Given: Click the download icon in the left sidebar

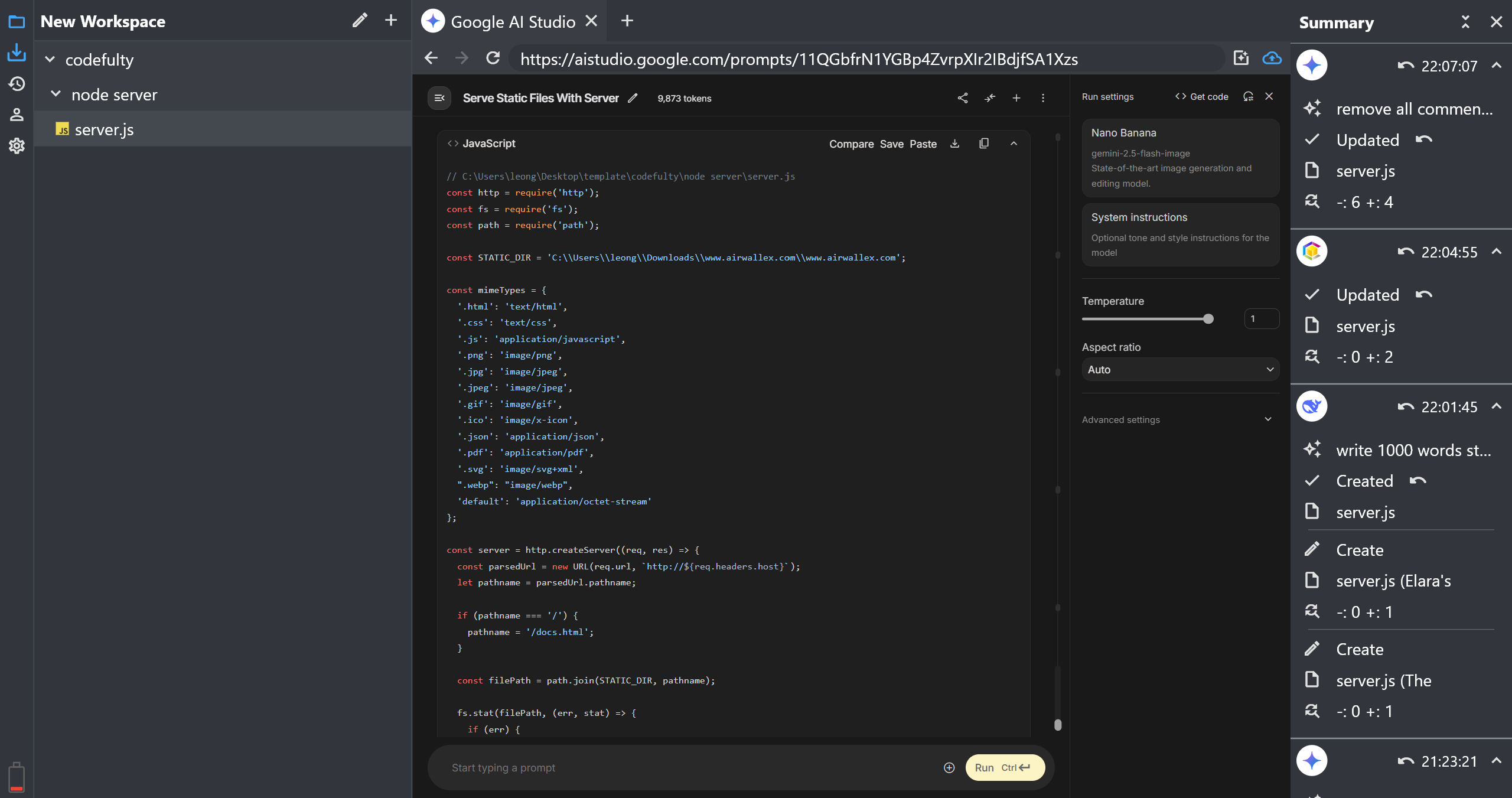Looking at the screenshot, I should 17,53.
